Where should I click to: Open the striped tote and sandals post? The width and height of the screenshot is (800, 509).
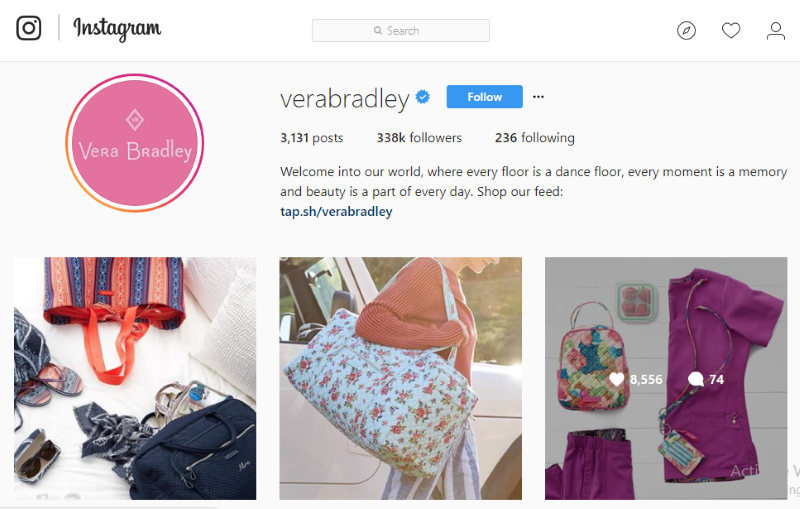(x=135, y=378)
